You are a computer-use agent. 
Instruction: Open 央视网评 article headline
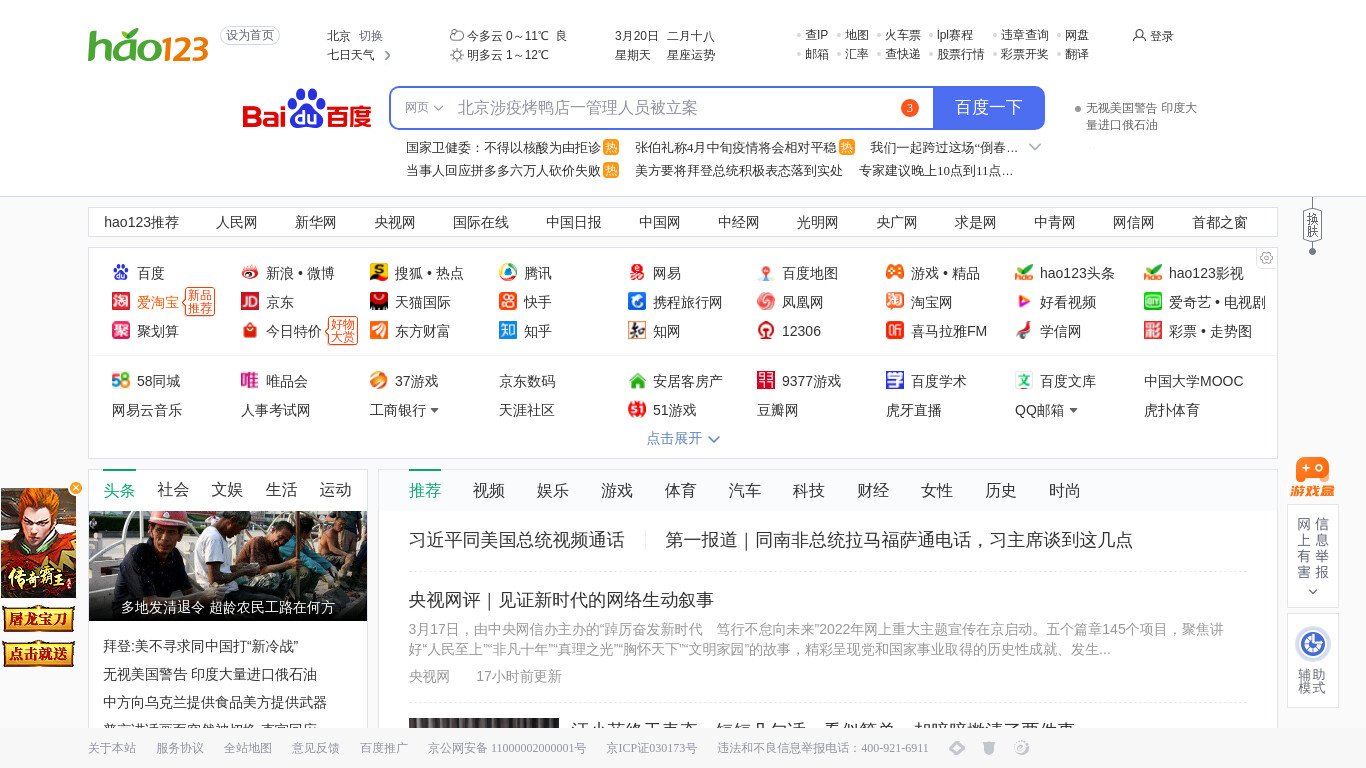pos(561,600)
